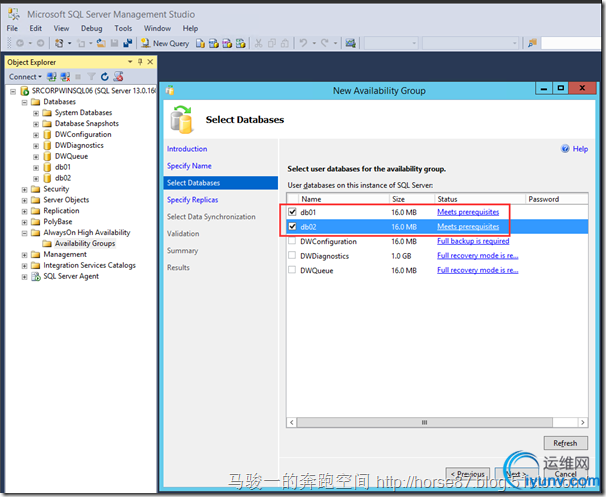Click the Open File toolbar icon

[x=101, y=43]
